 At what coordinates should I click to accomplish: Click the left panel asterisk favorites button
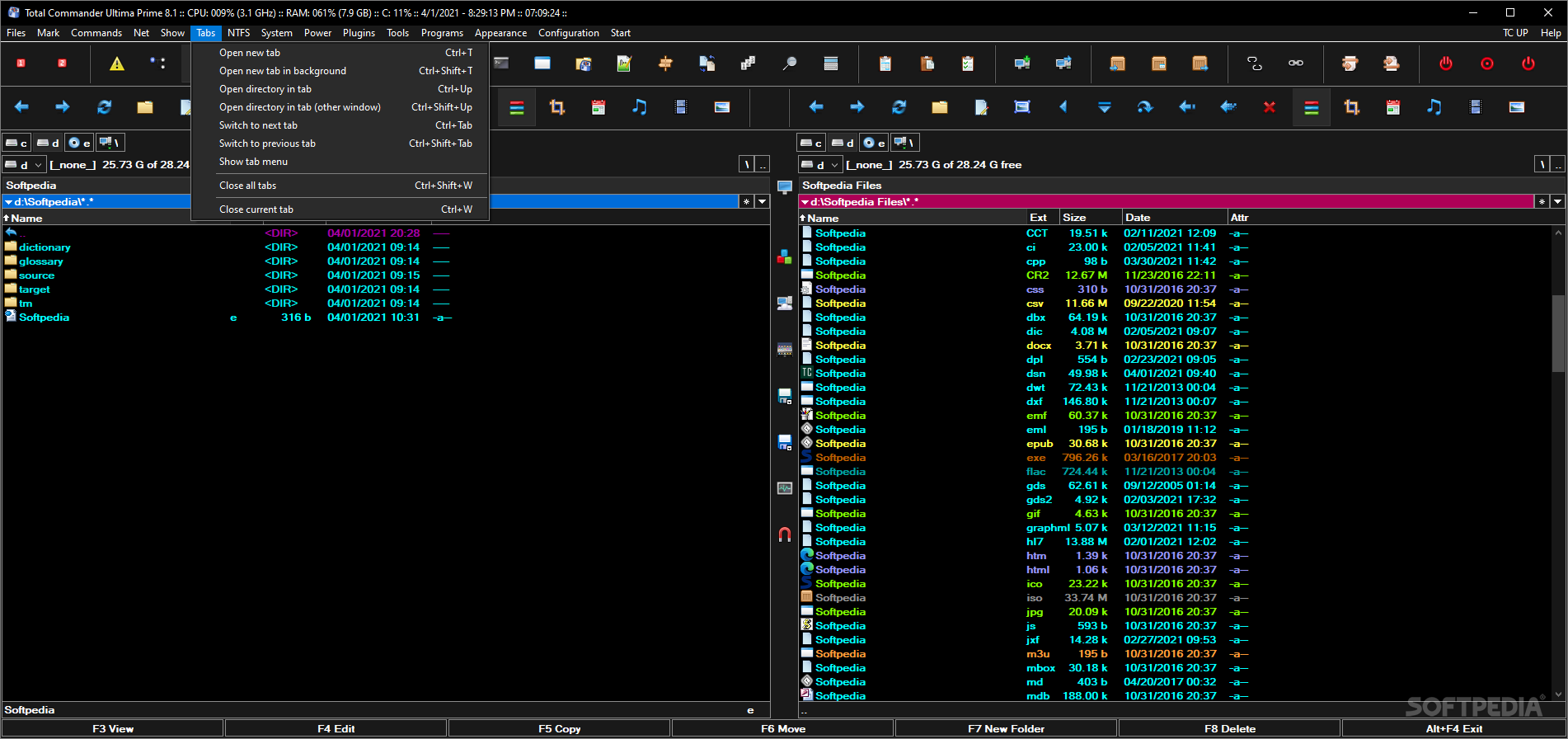[747, 201]
